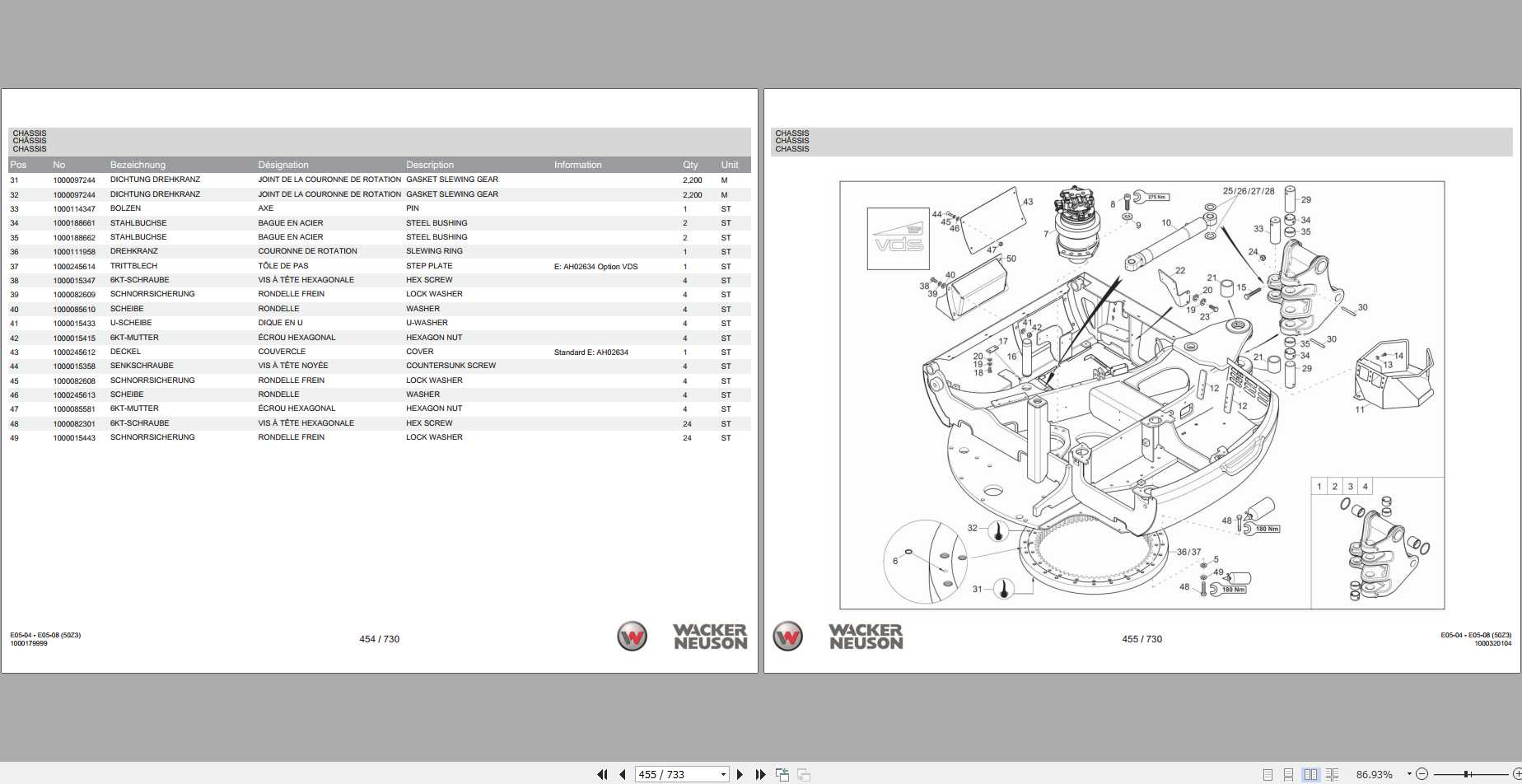Click 'COURONNE DE ROTATION' in row 36
The height and width of the screenshot is (784, 1522).
pyautogui.click(x=307, y=251)
